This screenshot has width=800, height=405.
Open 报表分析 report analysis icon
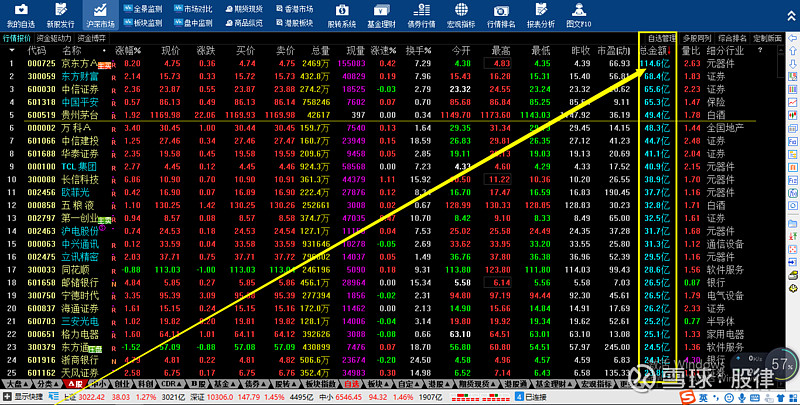click(x=541, y=15)
